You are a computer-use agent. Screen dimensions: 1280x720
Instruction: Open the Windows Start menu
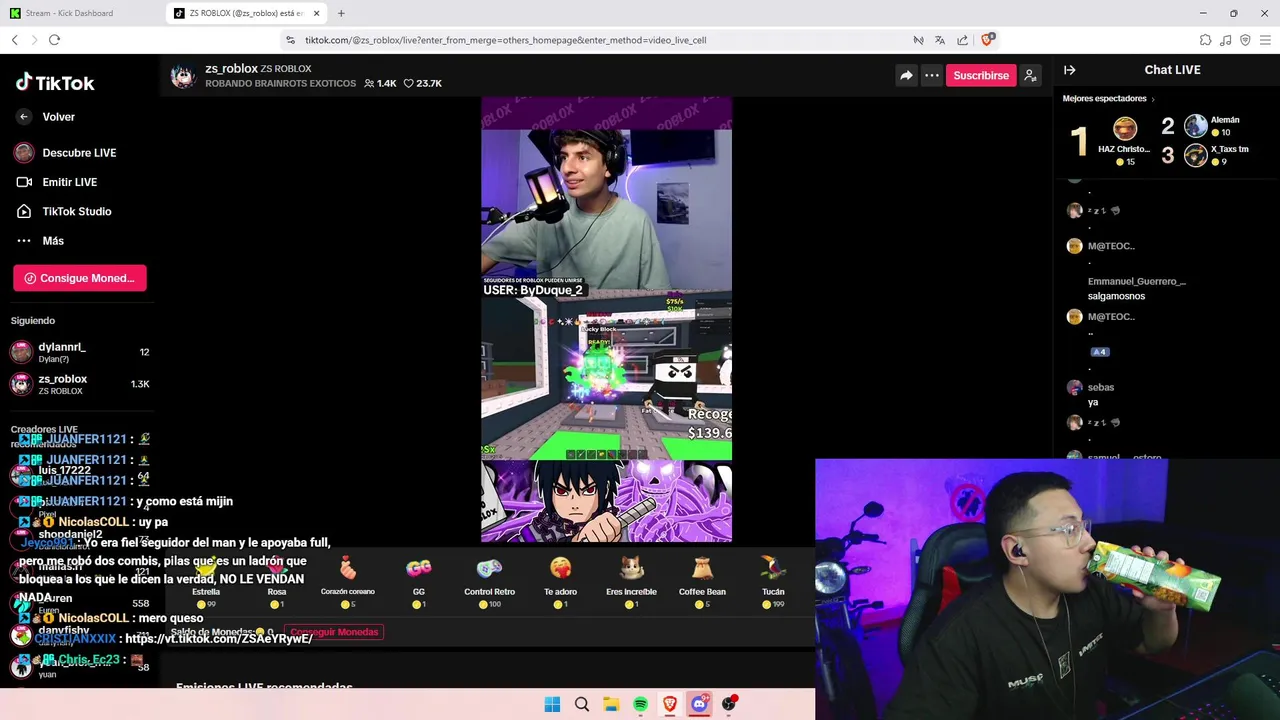(x=552, y=704)
